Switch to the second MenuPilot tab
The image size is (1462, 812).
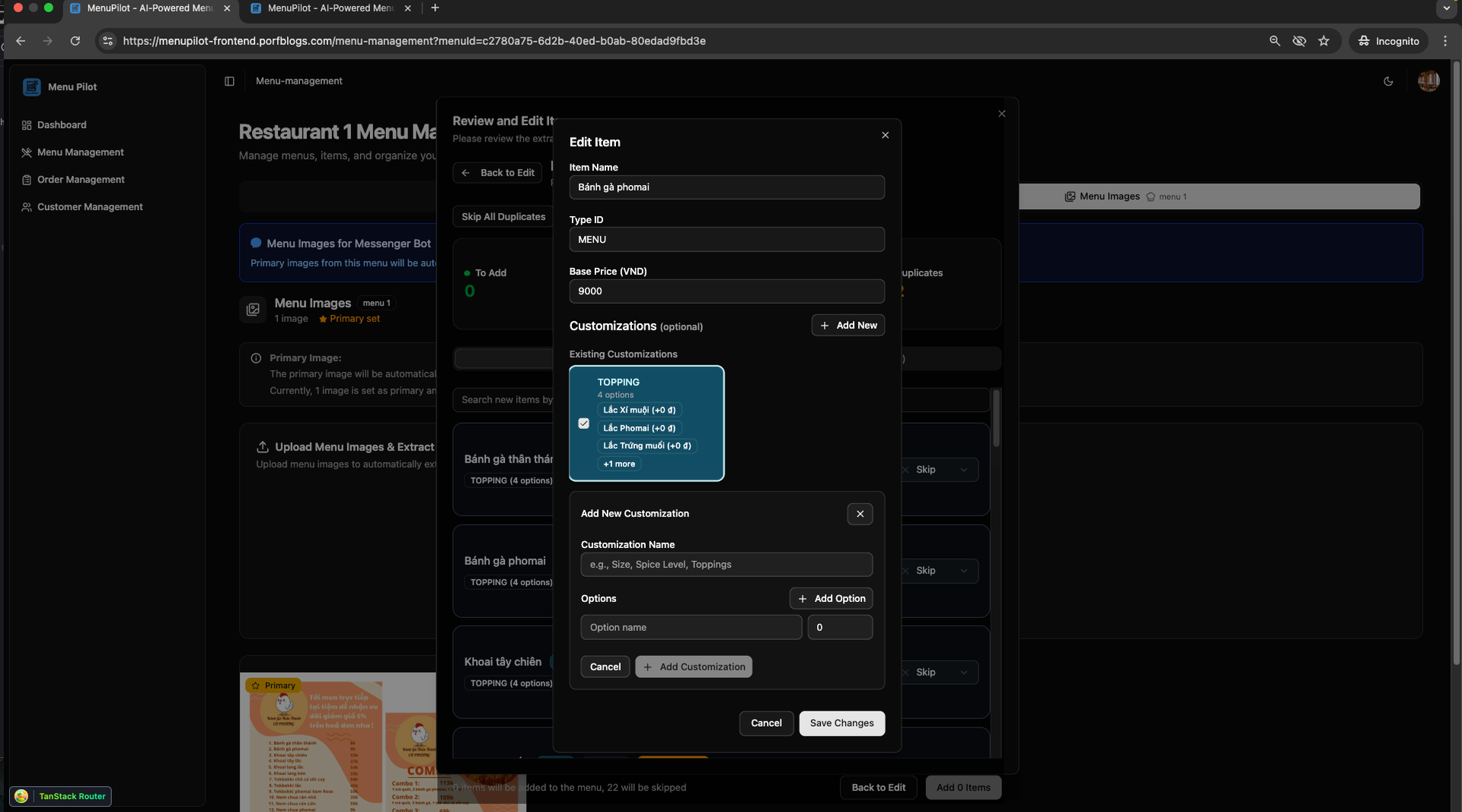(330, 8)
